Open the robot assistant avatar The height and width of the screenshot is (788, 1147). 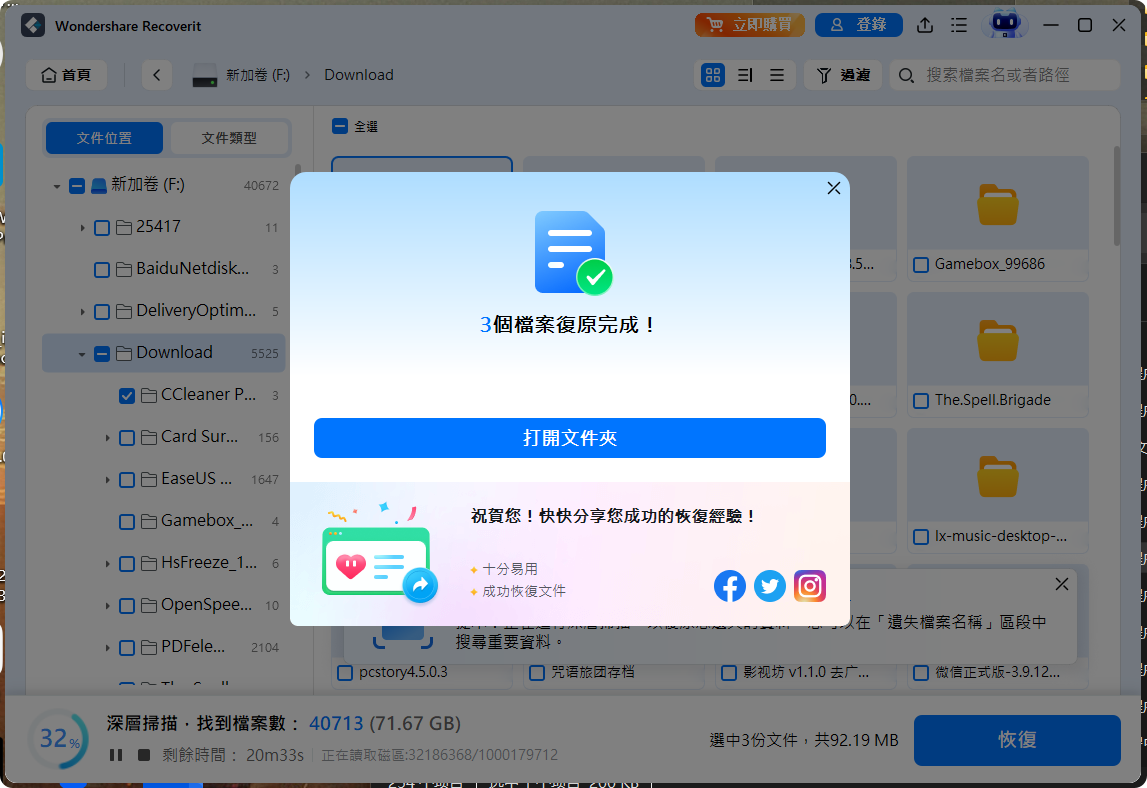(1005, 24)
